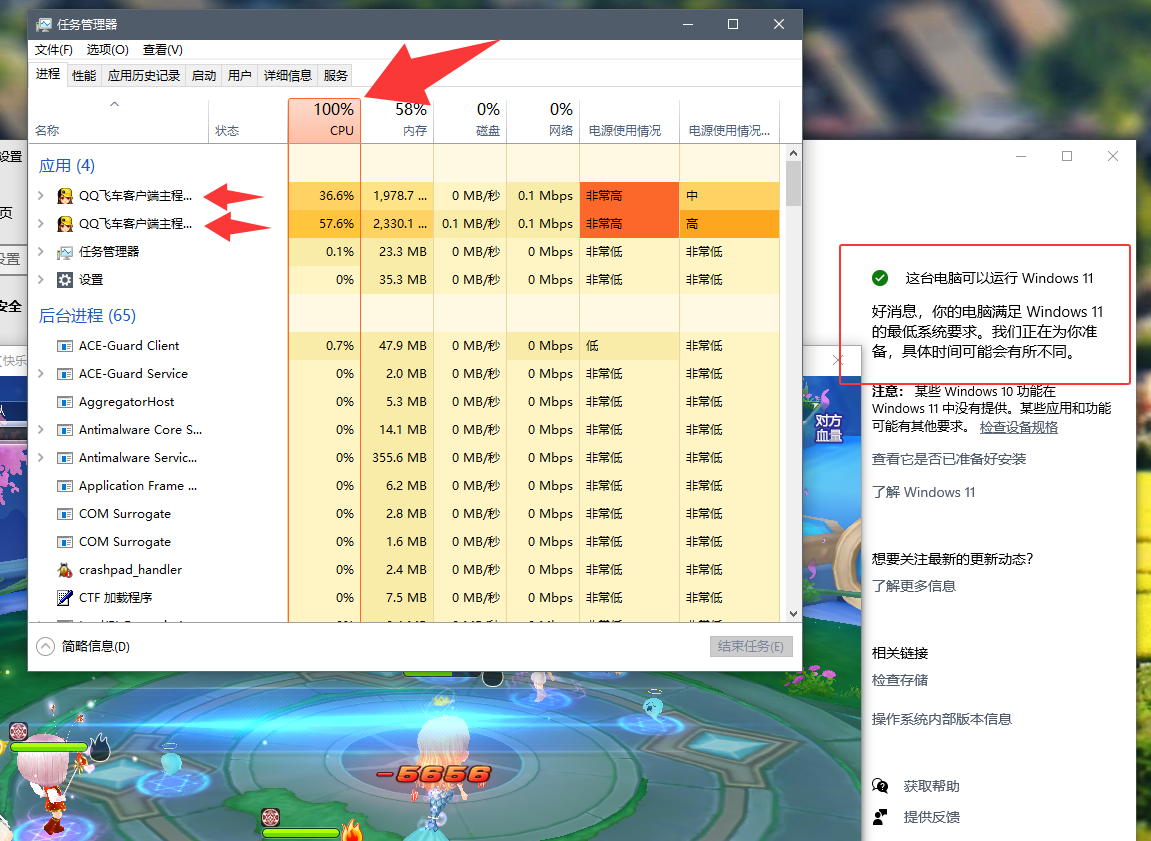Image resolution: width=1151 pixels, height=841 pixels.
Task: Click the CTF 加载程序 pen icon
Action: click(x=65, y=597)
